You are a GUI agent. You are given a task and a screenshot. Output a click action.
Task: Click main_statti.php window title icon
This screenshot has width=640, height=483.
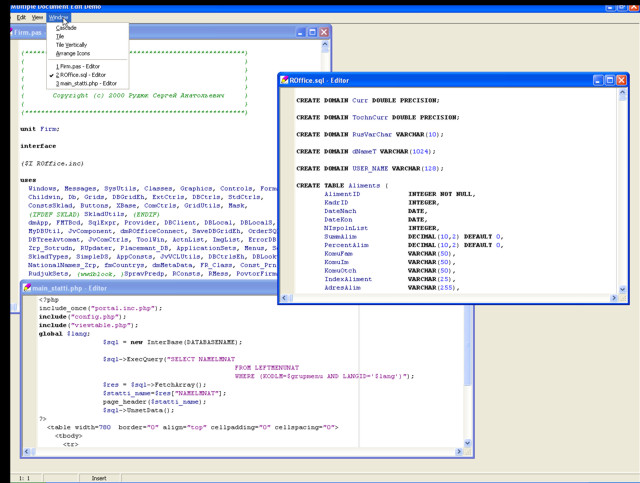coord(26,289)
